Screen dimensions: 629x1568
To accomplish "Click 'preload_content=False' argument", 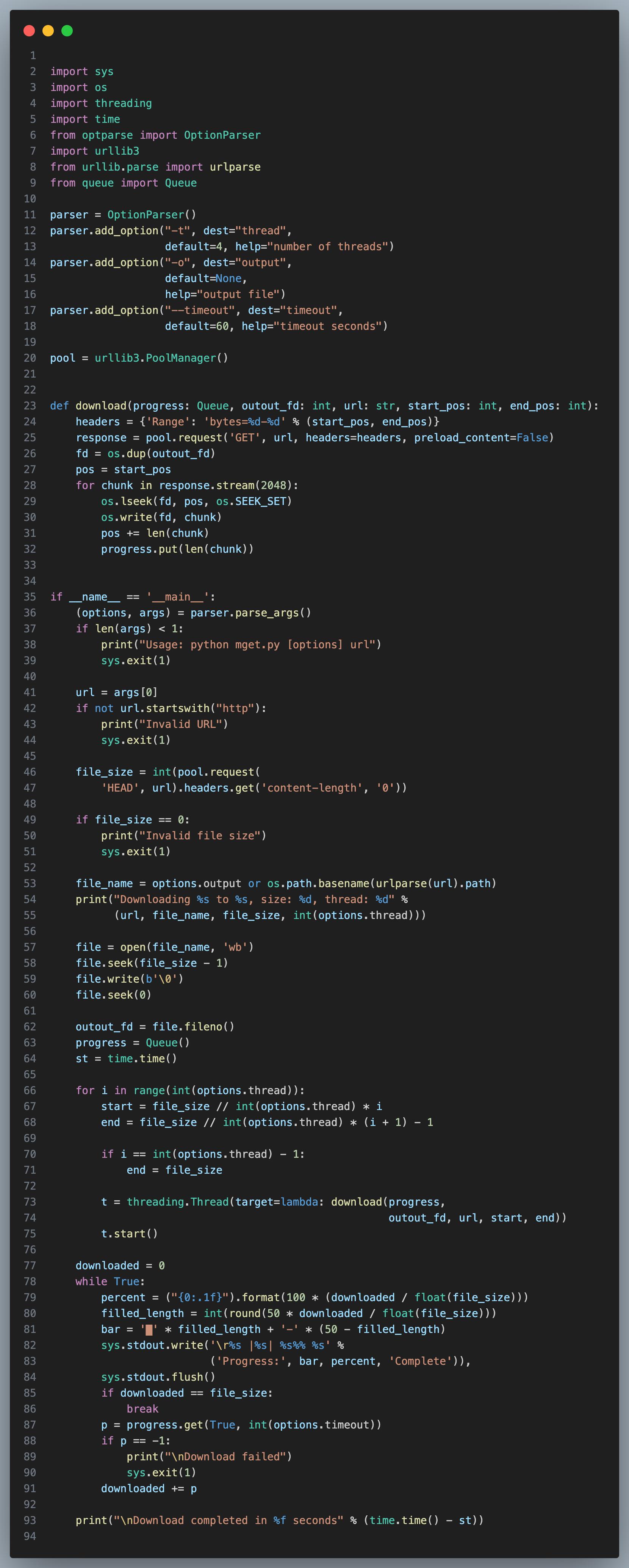I will coord(480,437).
